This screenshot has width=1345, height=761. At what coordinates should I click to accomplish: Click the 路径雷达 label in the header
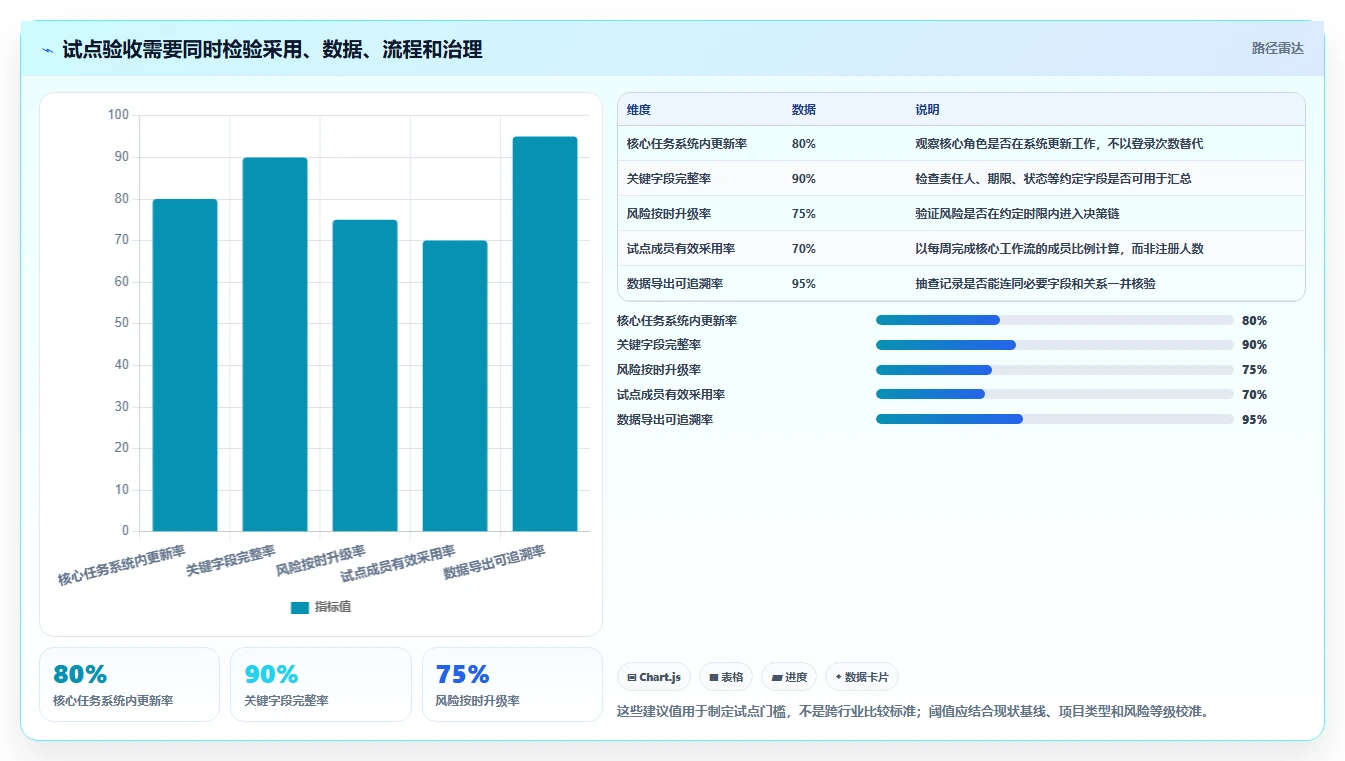click(1277, 48)
